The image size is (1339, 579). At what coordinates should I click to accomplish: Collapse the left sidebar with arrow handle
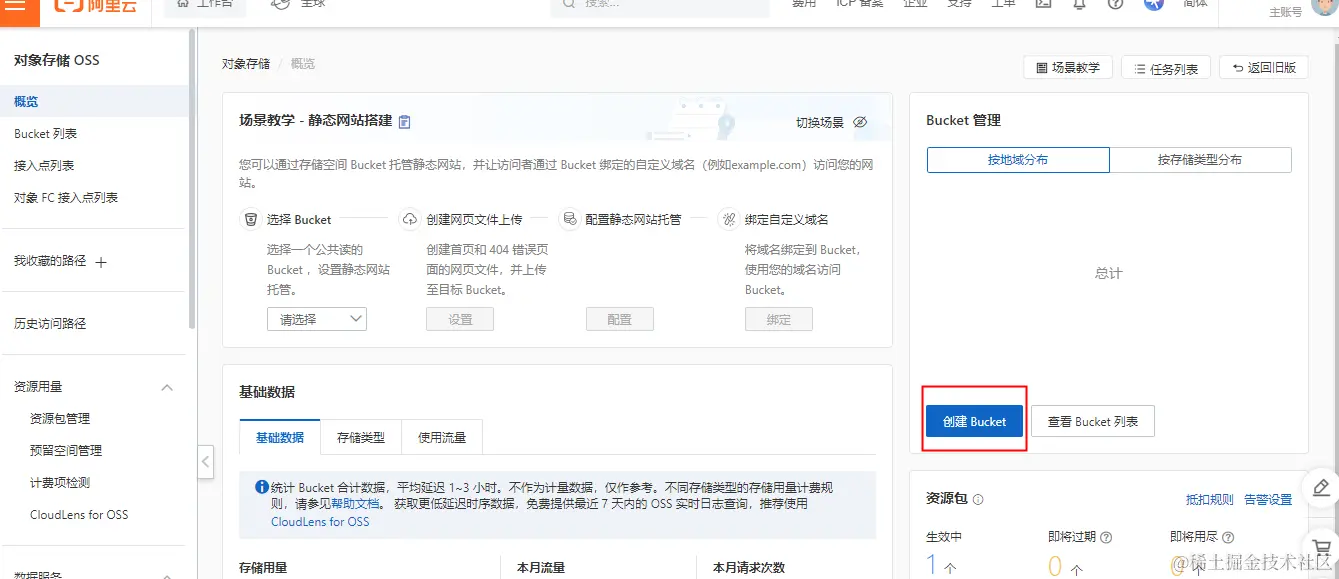tap(205, 461)
